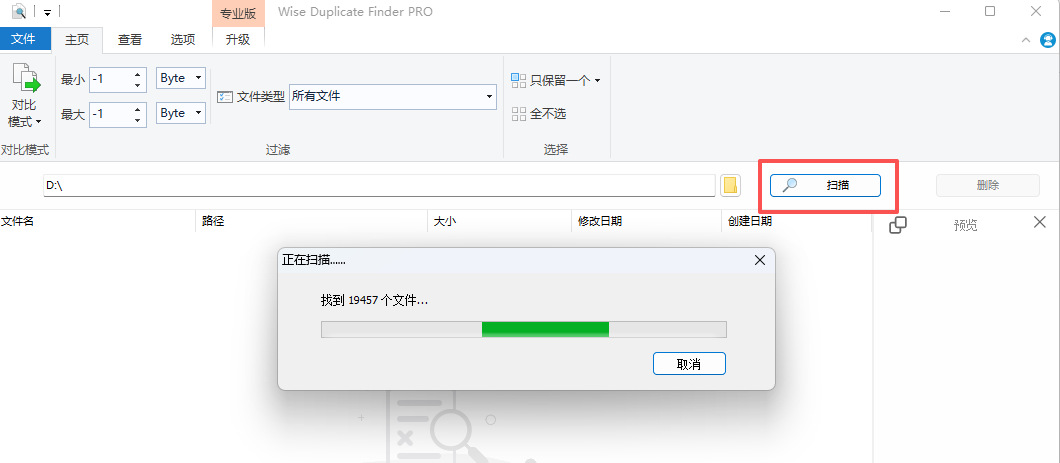The image size is (1060, 463).
Task: Cancel the scan with 取消 button
Action: tap(689, 364)
